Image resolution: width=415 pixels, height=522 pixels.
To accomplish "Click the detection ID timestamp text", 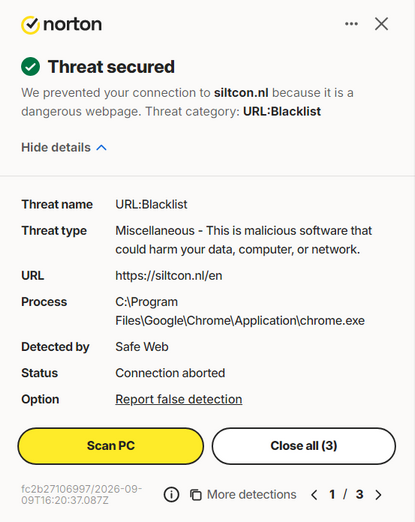I will (82, 494).
